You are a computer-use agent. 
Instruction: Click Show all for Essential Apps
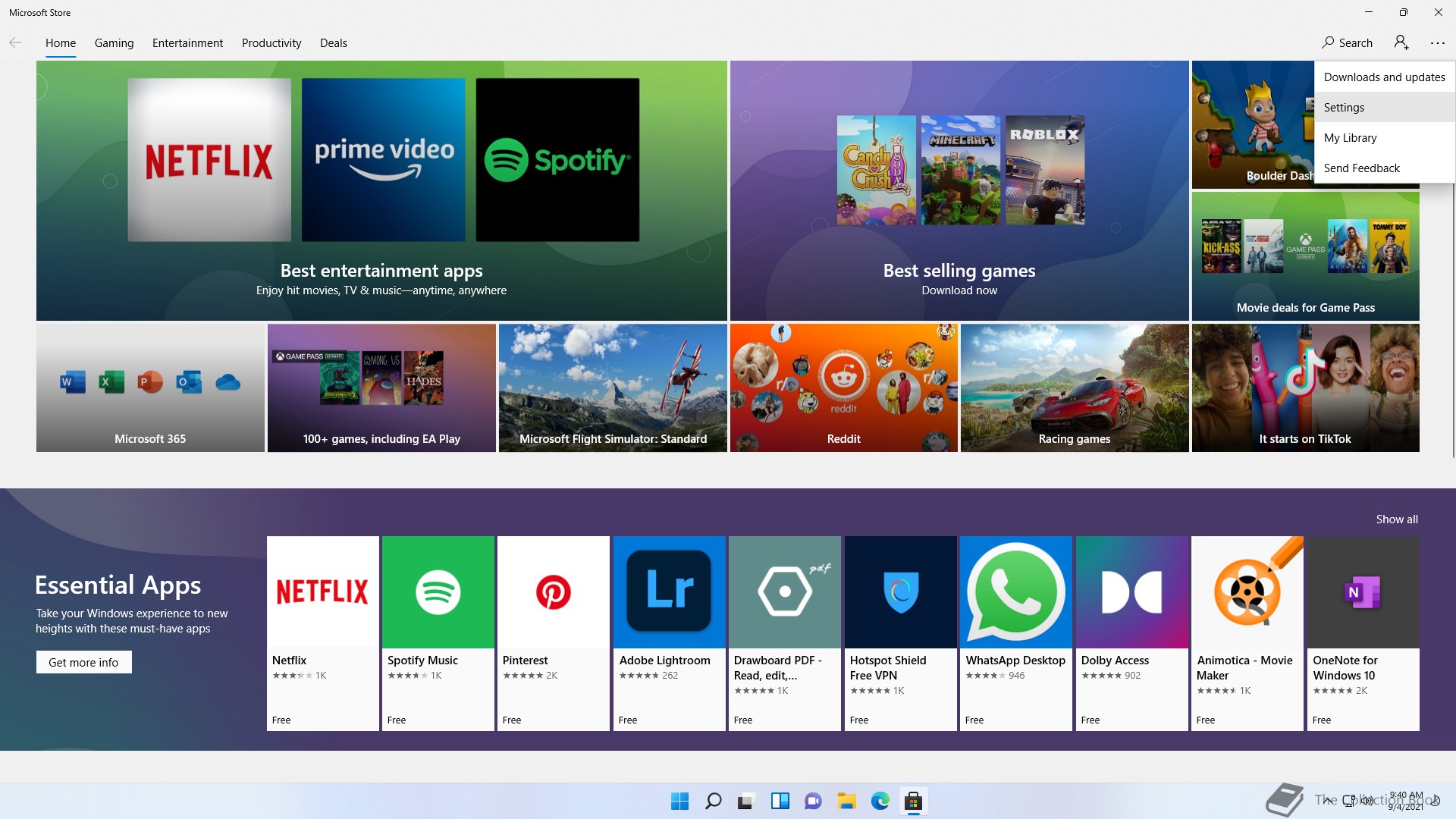[1397, 519]
